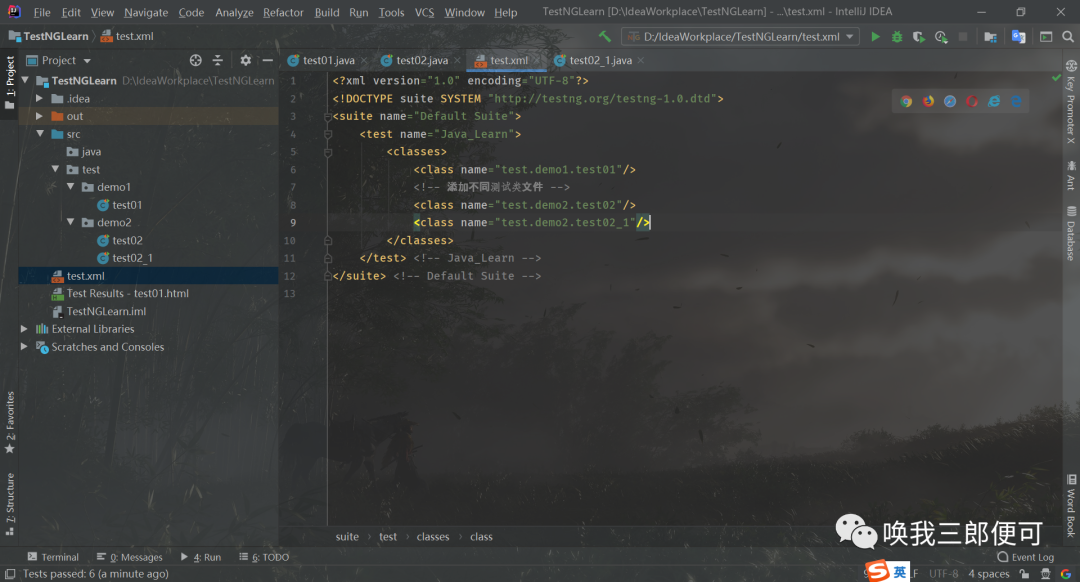Viewport: 1080px width, 582px height.
Task: Open Project panel settings gear
Action: pos(246,61)
